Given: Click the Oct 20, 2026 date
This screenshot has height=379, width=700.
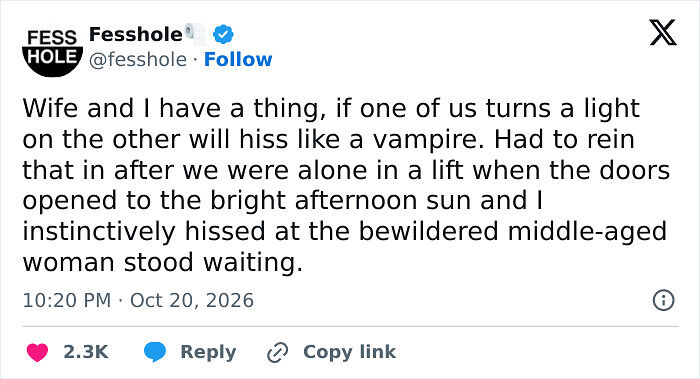Looking at the screenshot, I should (x=192, y=300).
